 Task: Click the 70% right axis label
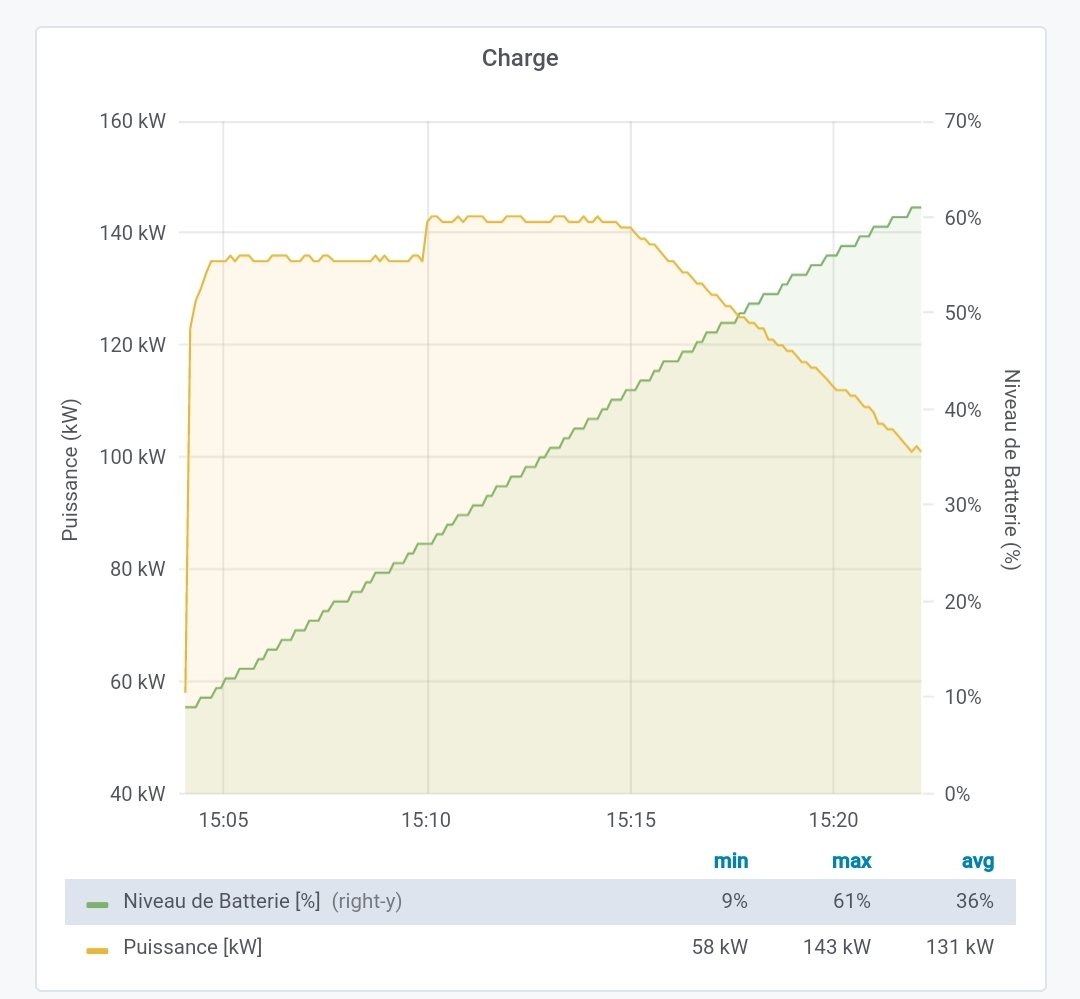click(x=963, y=121)
